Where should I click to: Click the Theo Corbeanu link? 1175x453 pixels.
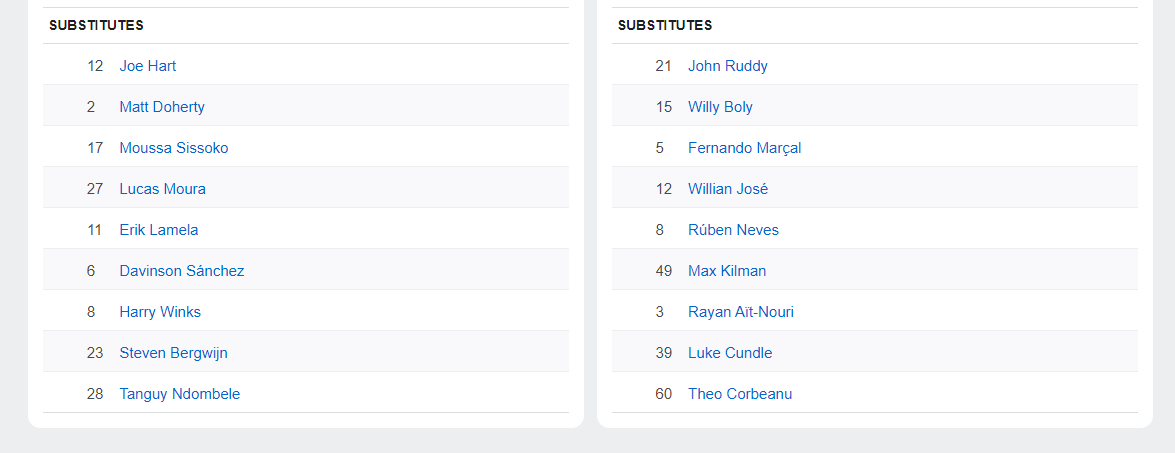(x=740, y=394)
